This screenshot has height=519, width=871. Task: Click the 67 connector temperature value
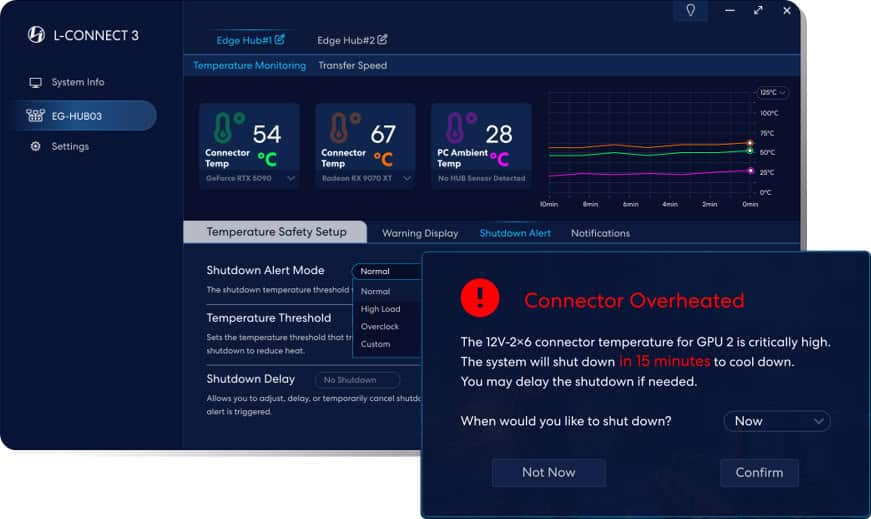pos(383,134)
